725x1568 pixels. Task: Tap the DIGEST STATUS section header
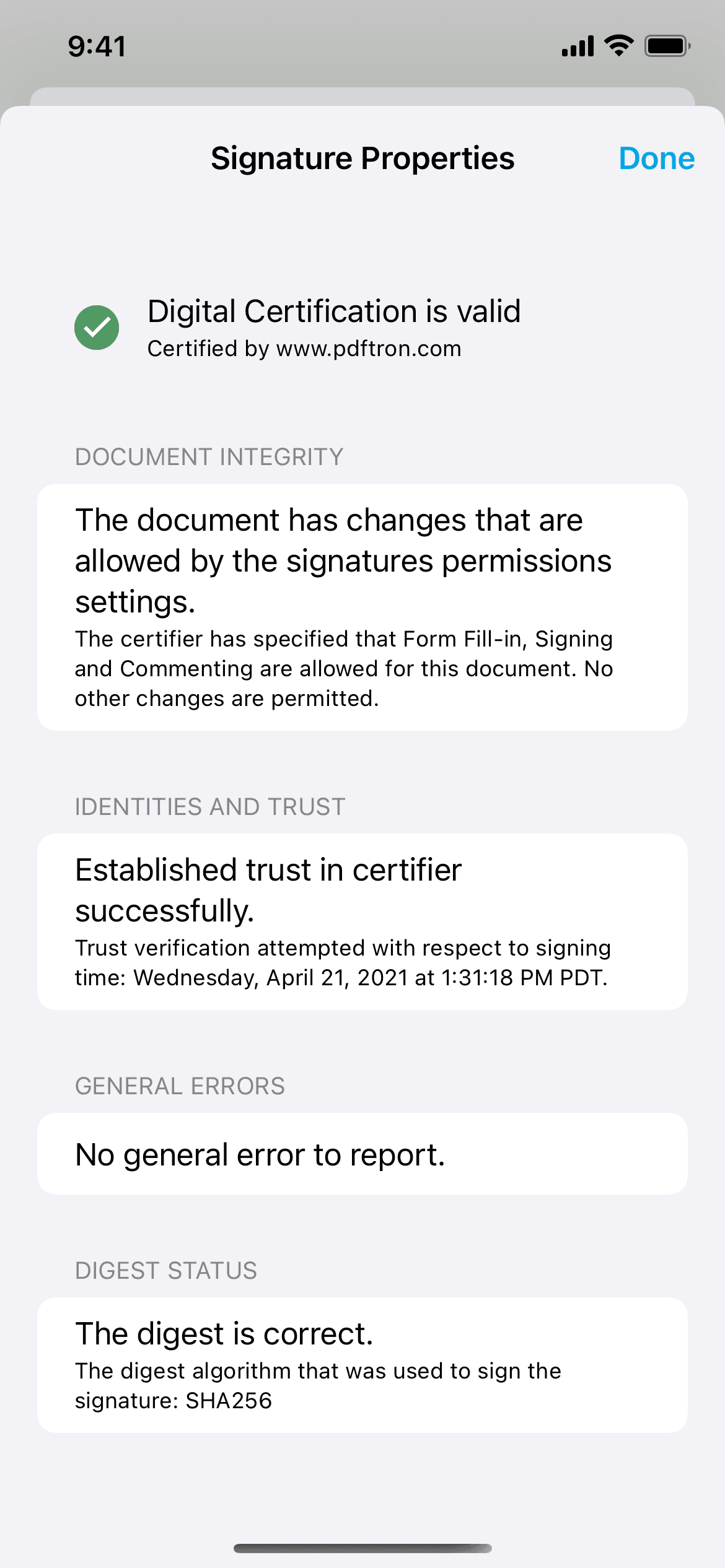(165, 1271)
